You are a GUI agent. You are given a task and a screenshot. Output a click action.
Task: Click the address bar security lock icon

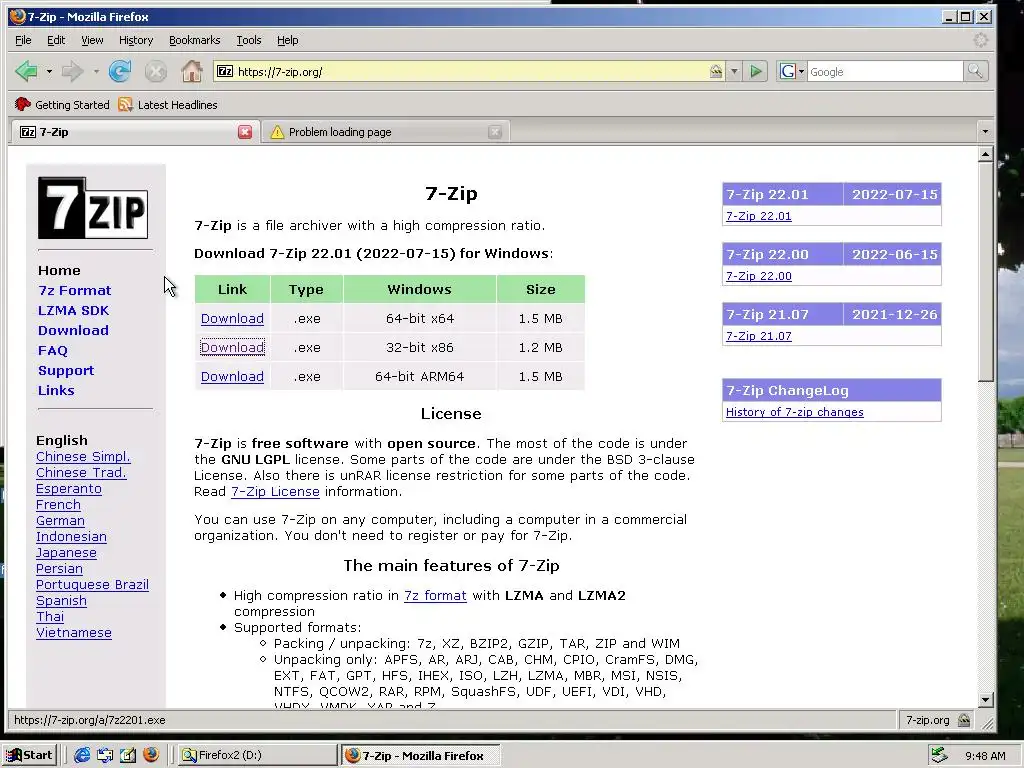point(716,71)
